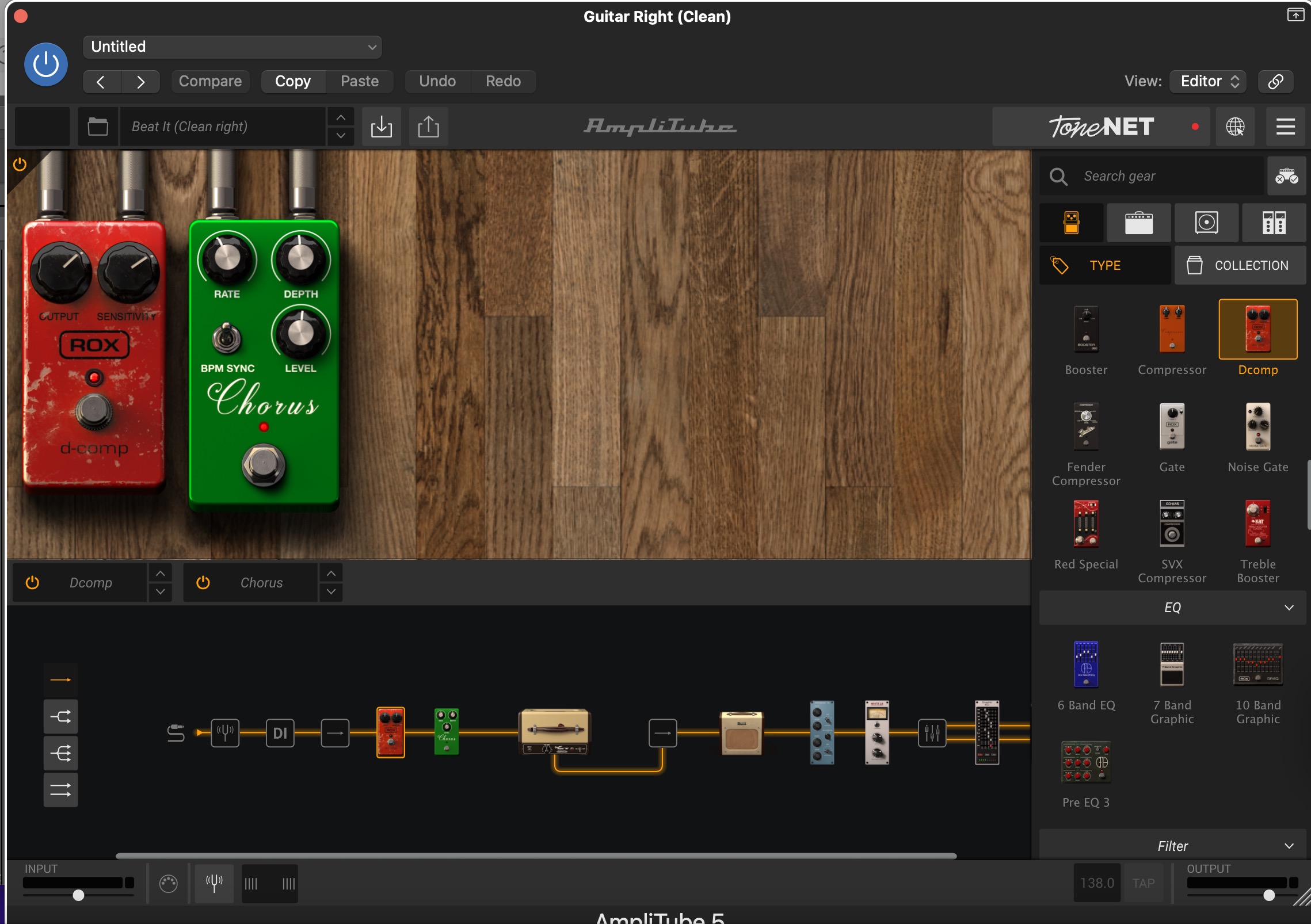Select the cabinet in signal chain

[x=741, y=733]
